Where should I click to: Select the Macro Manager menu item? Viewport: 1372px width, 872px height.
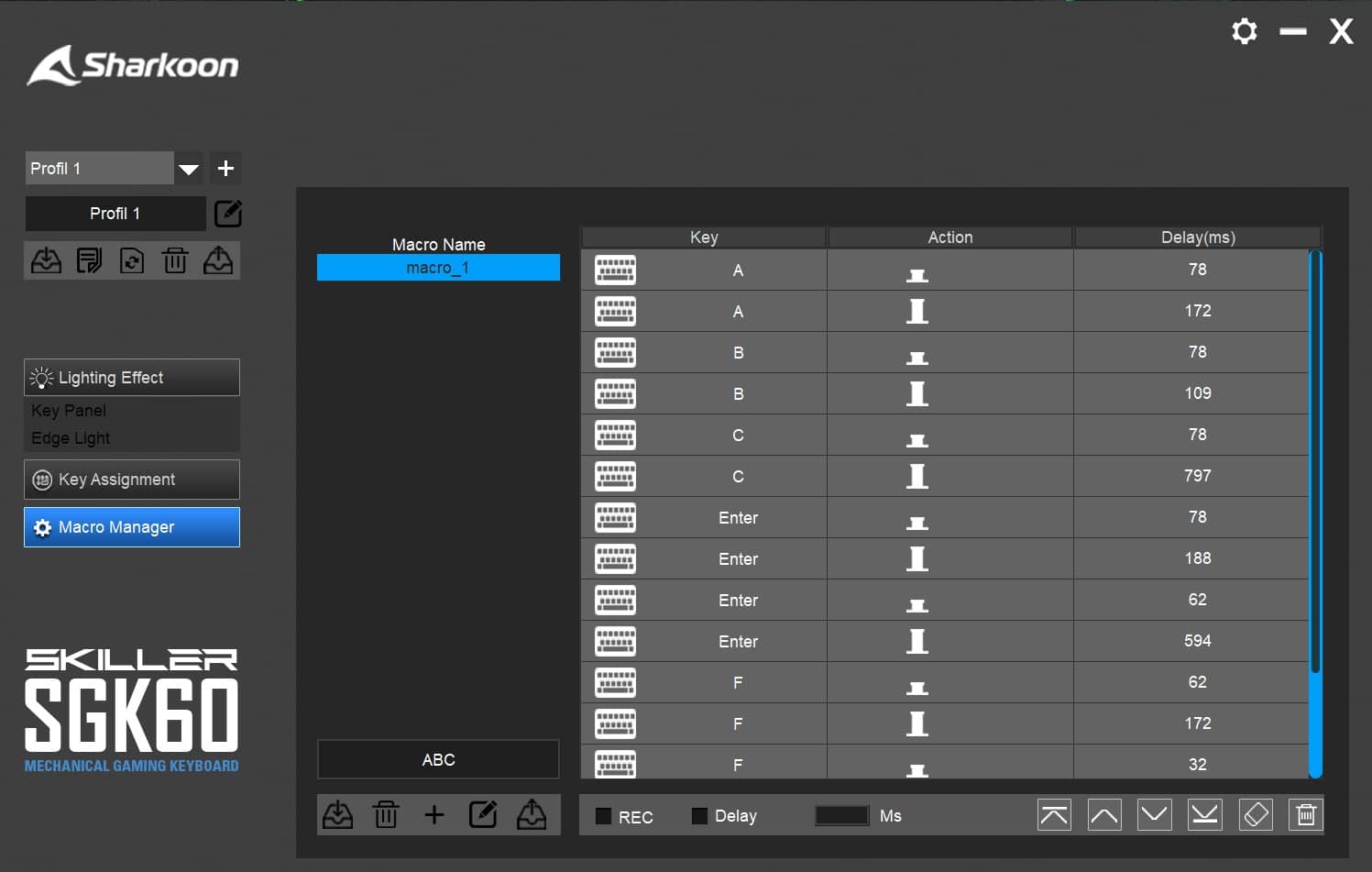(x=132, y=527)
